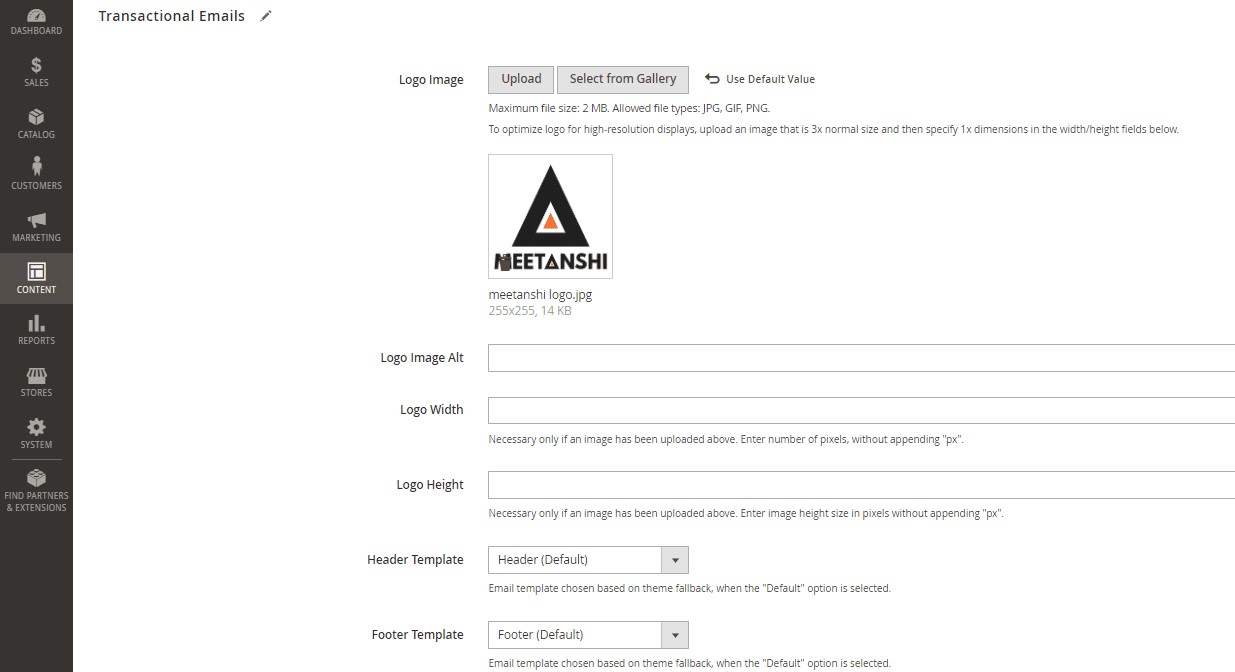Image resolution: width=1235 pixels, height=672 pixels.
Task: Click the Header Template dropdown arrow
Action: [675, 560]
